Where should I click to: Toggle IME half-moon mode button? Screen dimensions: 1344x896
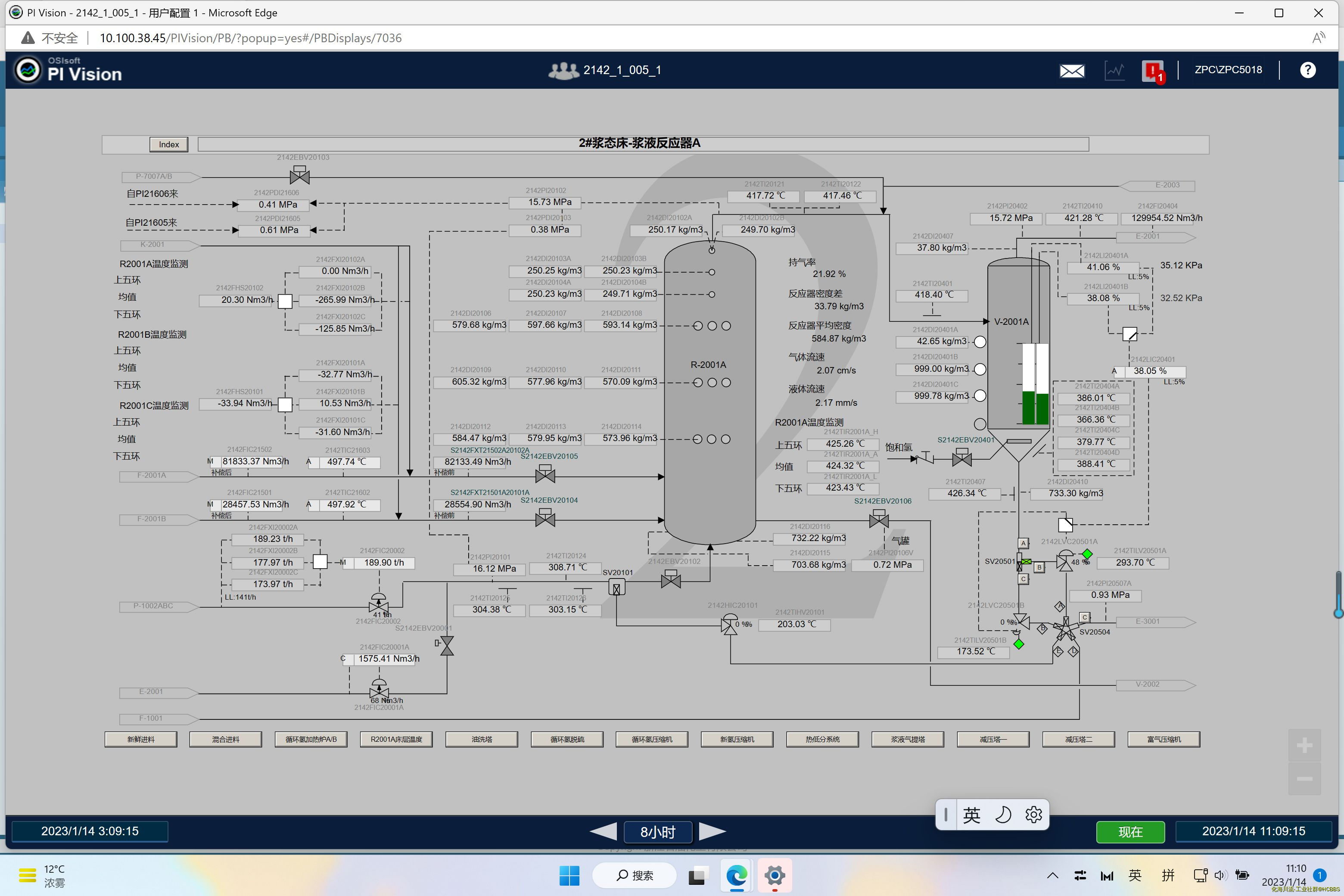1003,814
